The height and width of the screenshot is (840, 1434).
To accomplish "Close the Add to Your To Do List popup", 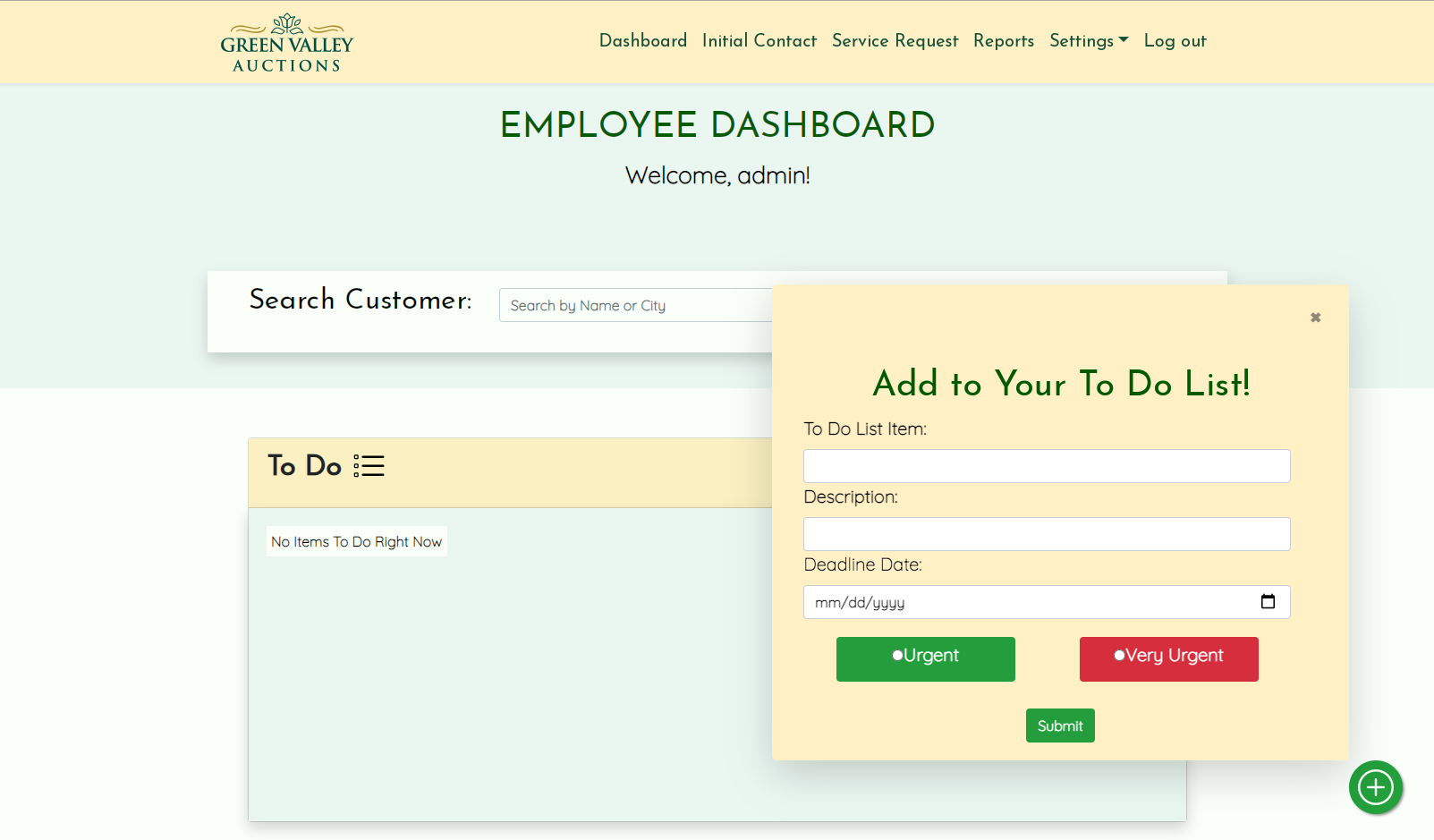I will tap(1315, 318).
